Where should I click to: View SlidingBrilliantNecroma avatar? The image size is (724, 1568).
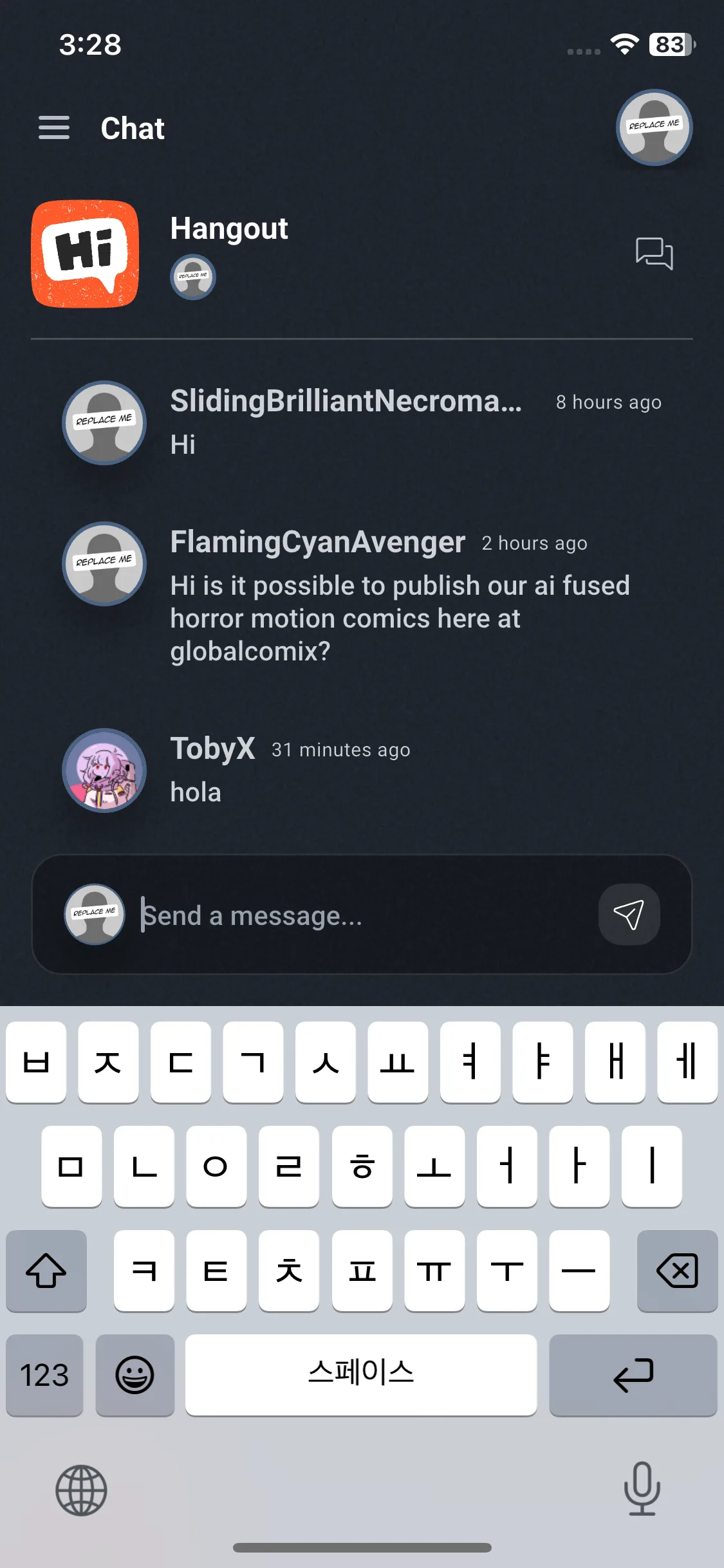point(104,422)
